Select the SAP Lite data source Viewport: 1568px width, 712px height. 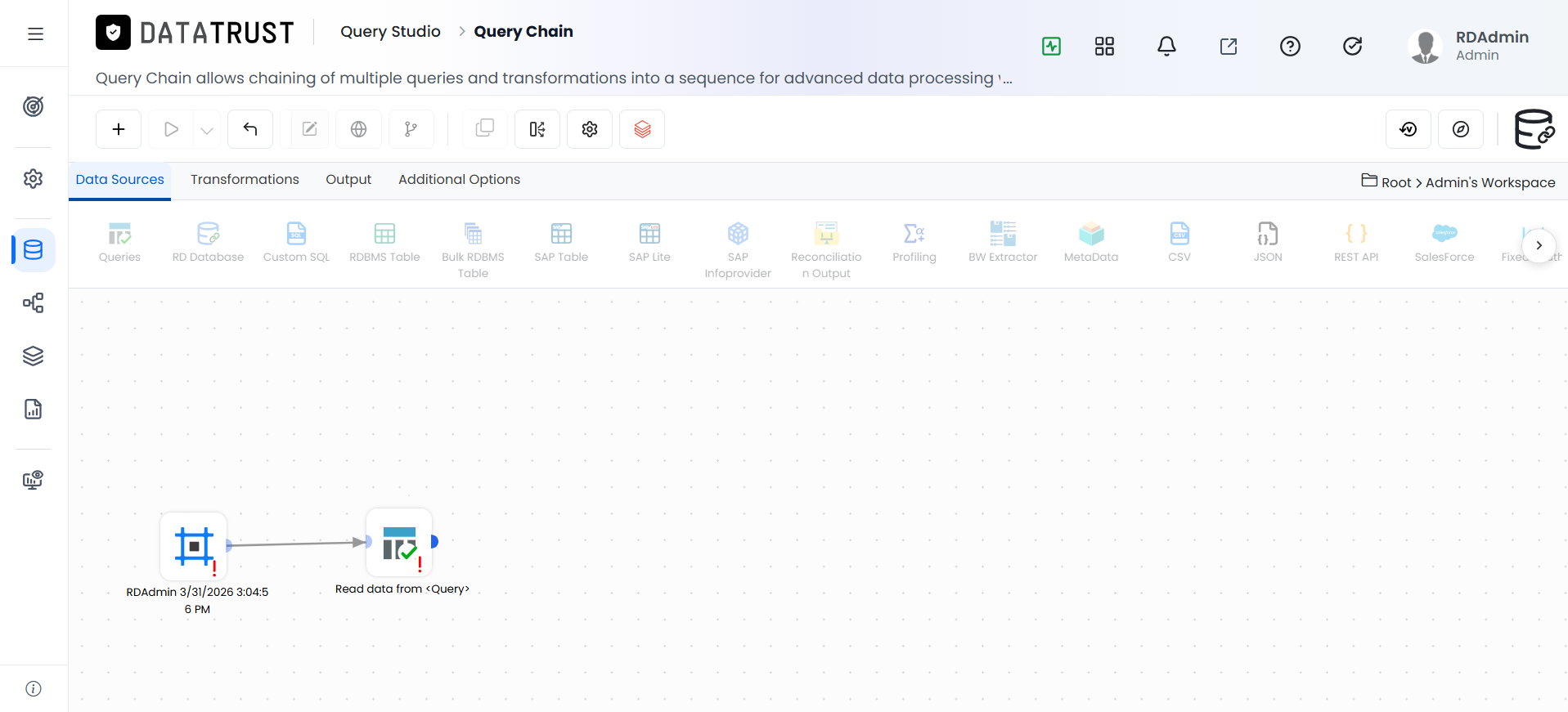click(649, 243)
